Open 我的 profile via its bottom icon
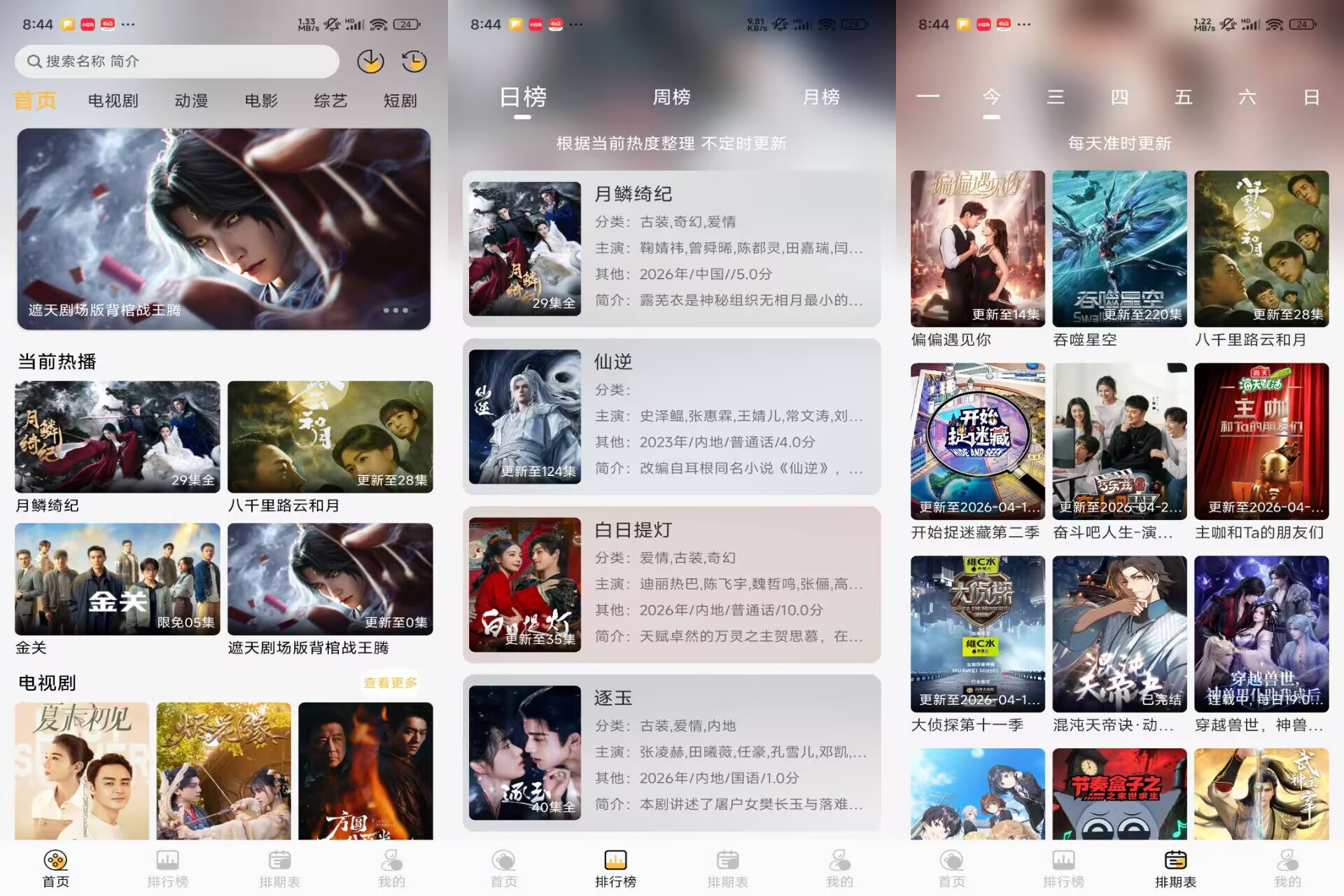1344x896 pixels. (391, 862)
